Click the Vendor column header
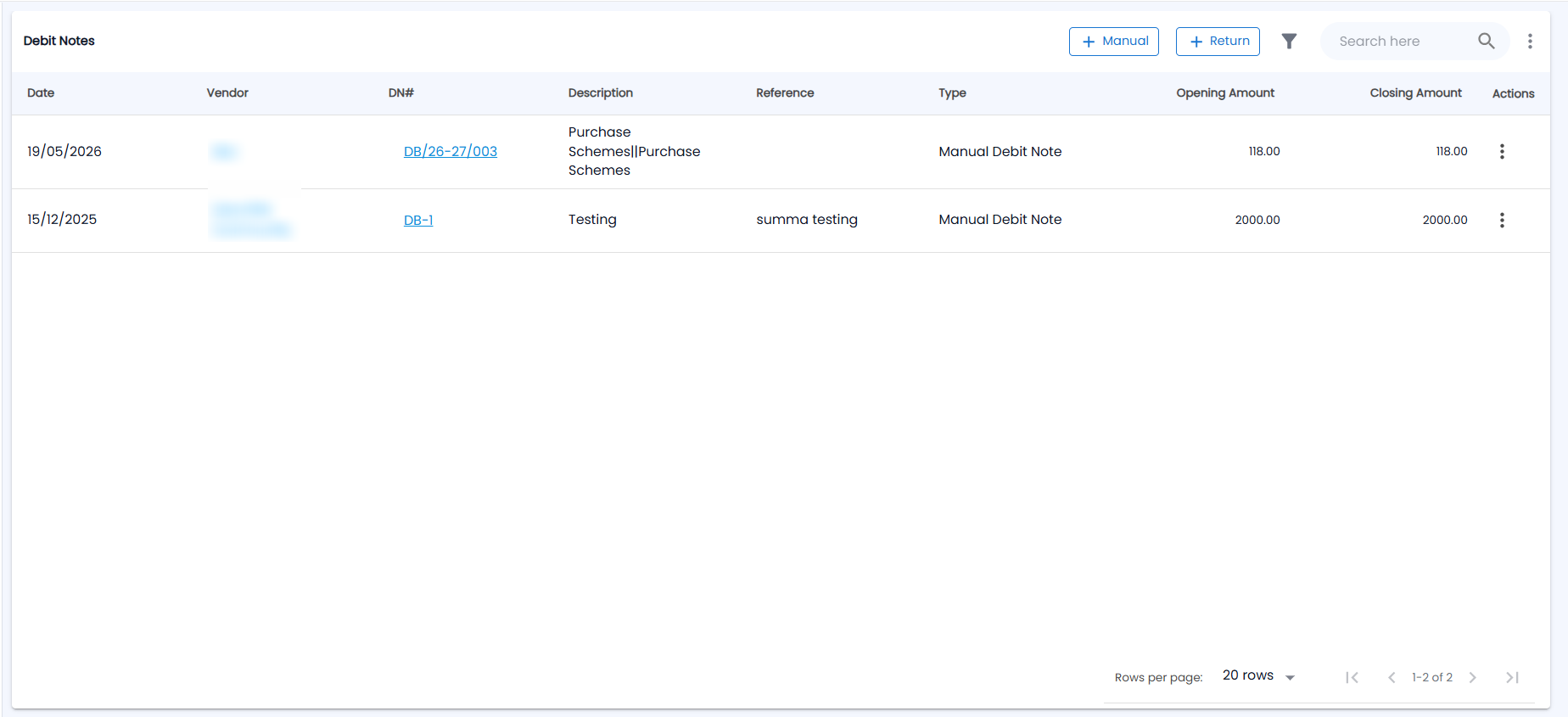1568x717 pixels. (227, 93)
